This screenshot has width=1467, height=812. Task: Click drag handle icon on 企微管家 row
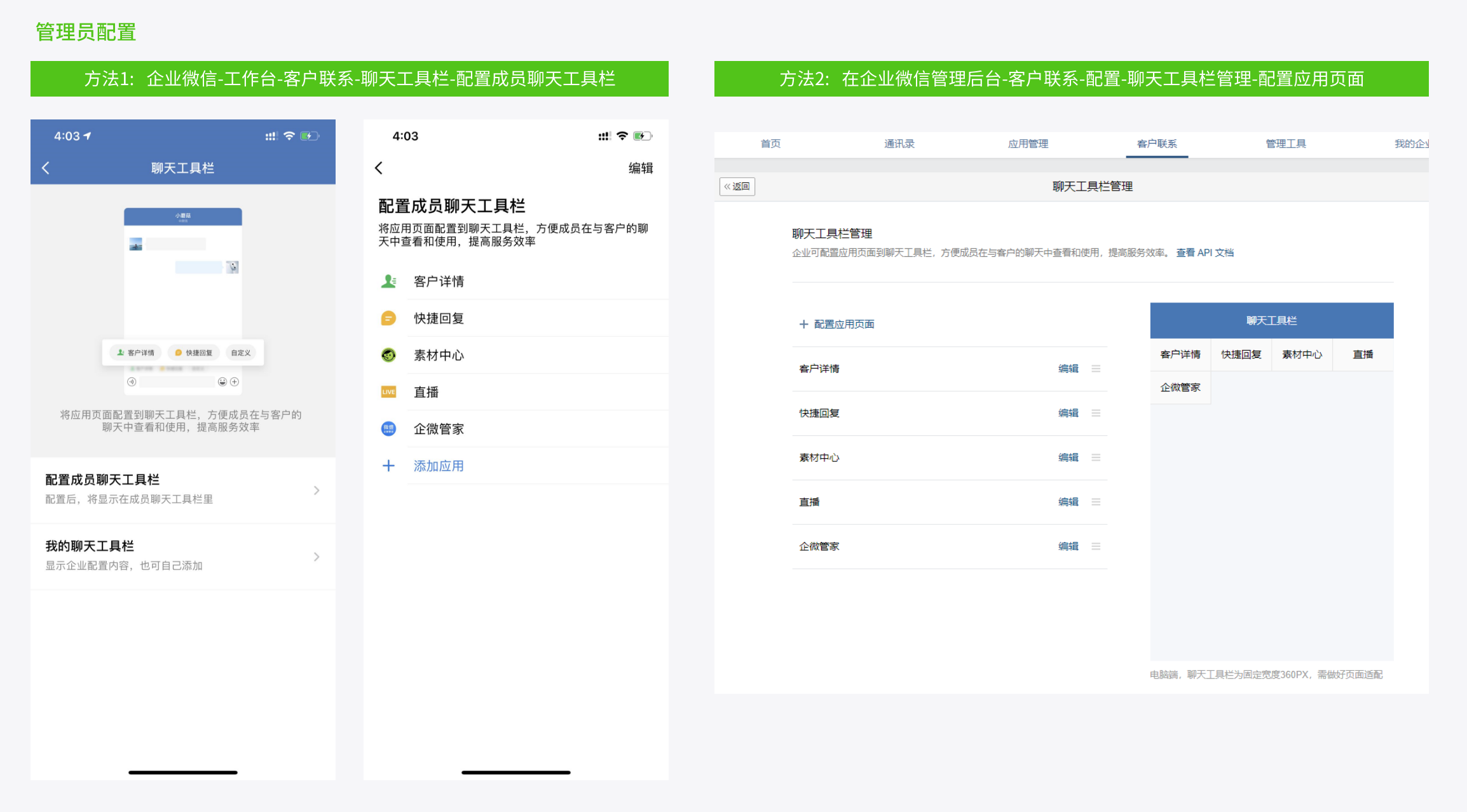click(1096, 546)
